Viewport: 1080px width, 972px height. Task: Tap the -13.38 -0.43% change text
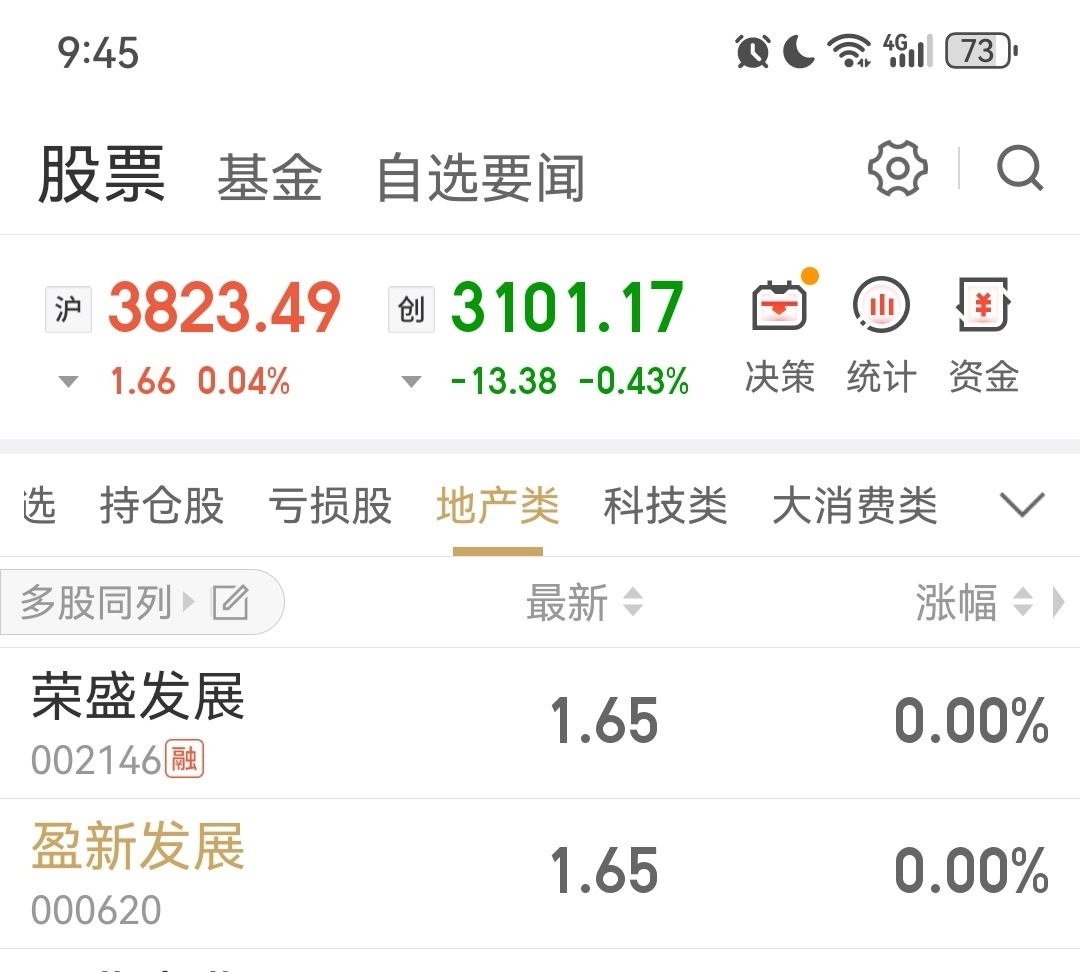(570, 381)
